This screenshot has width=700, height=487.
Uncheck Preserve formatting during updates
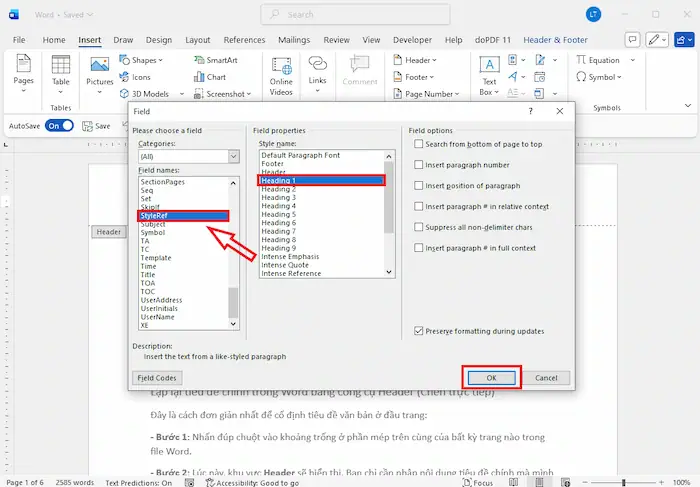pos(418,331)
